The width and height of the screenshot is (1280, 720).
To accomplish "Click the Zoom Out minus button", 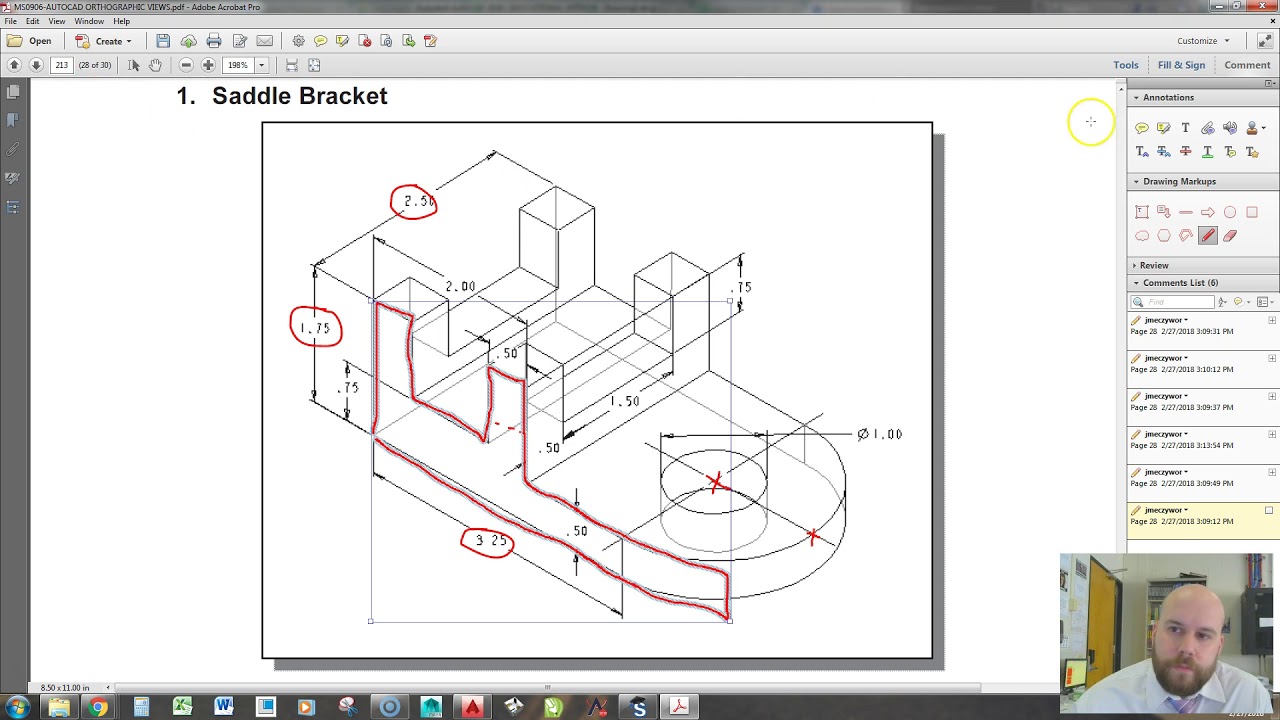I will tap(186, 65).
